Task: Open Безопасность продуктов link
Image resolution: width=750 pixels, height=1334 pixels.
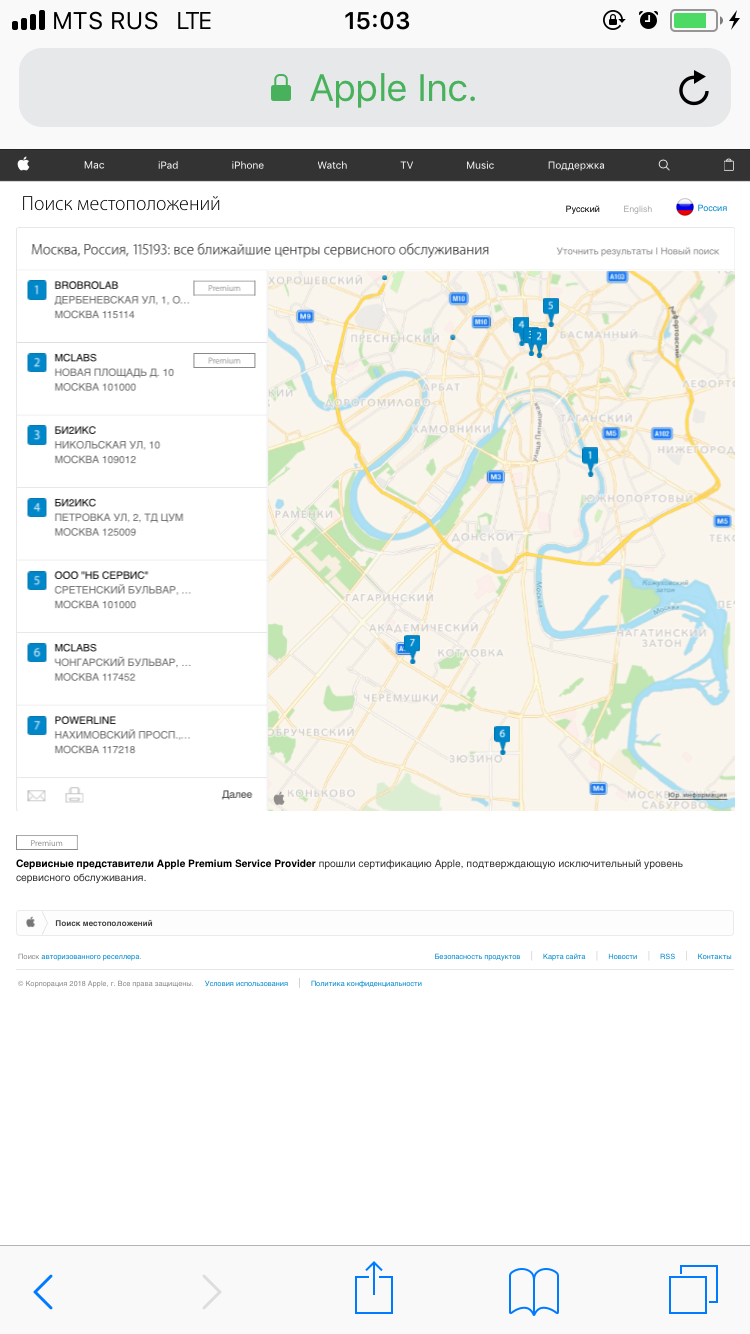Action: 477,956
